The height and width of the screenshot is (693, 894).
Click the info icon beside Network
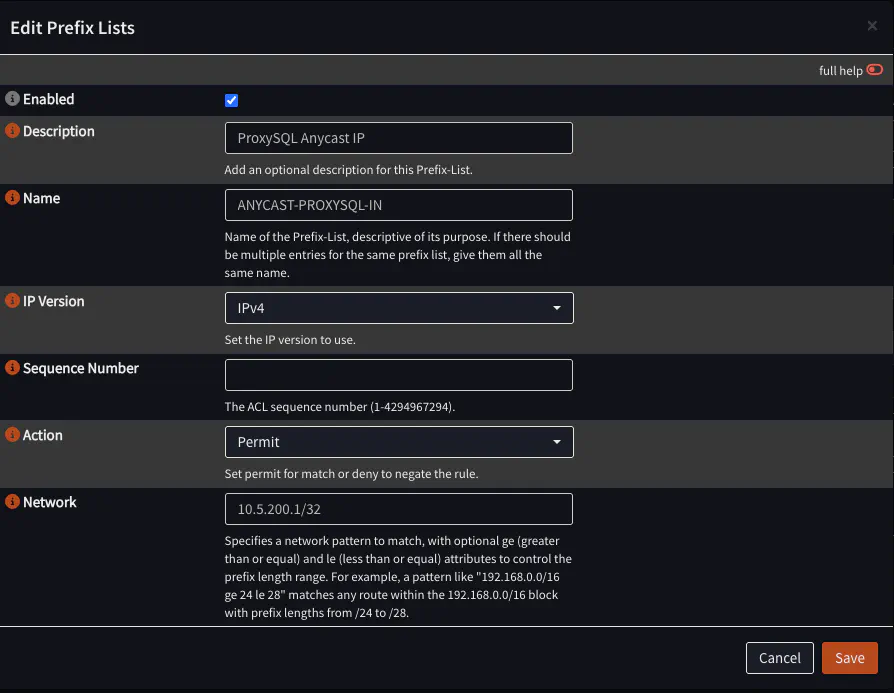pos(12,501)
